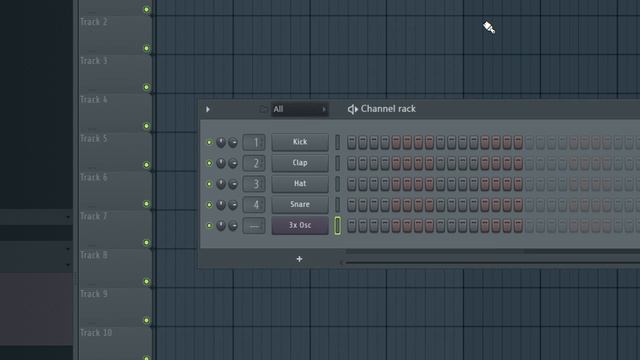
Task: Select the Track 8 header label
Action: [x=93, y=255]
